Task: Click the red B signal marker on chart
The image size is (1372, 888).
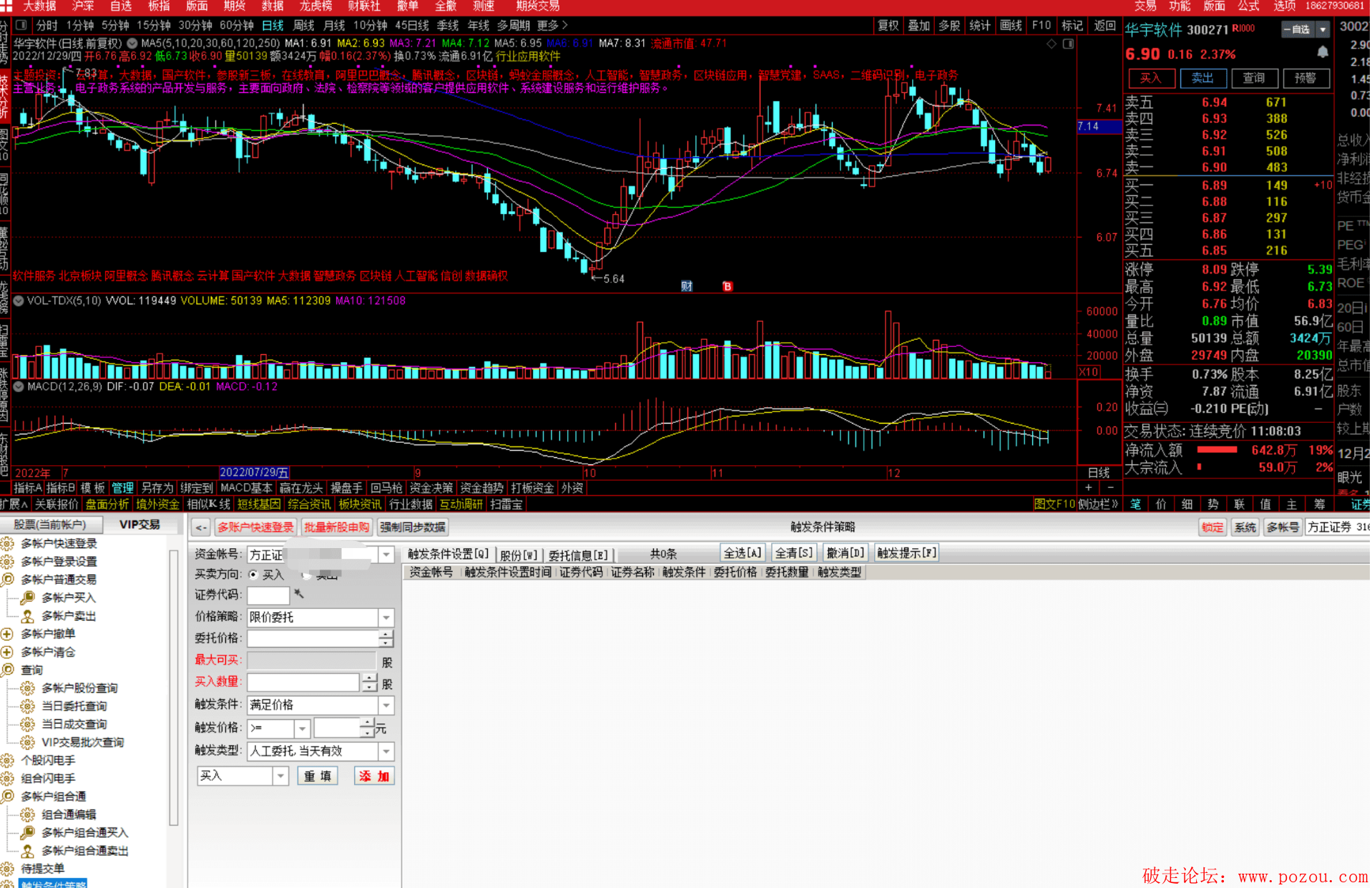Action: click(727, 286)
